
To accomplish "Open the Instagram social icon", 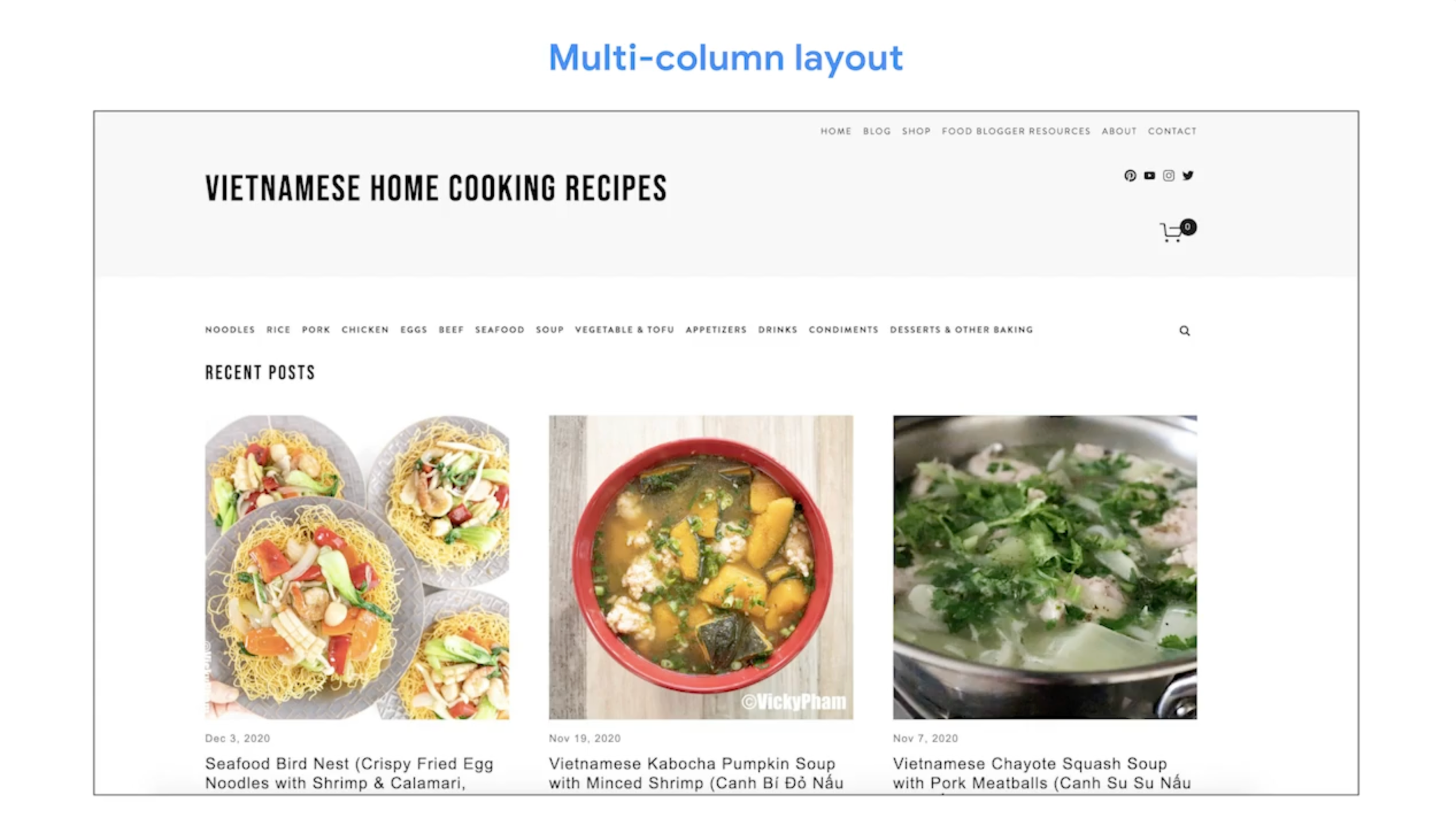I will point(1168,176).
